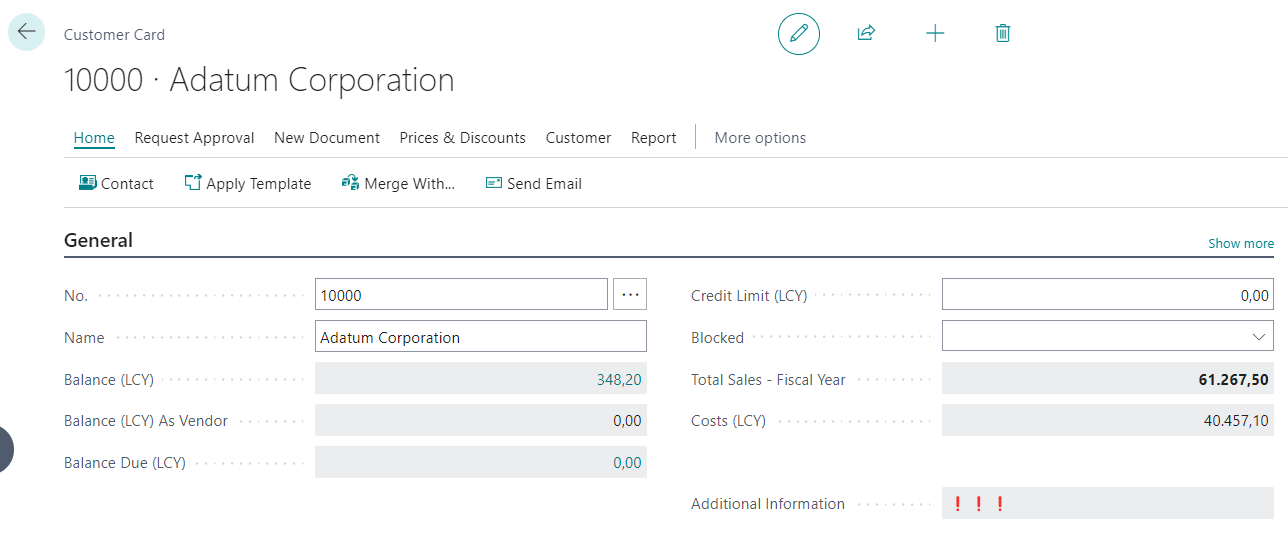This screenshot has width=1288, height=535.
Task: Expand More options menu
Action: pos(760,138)
